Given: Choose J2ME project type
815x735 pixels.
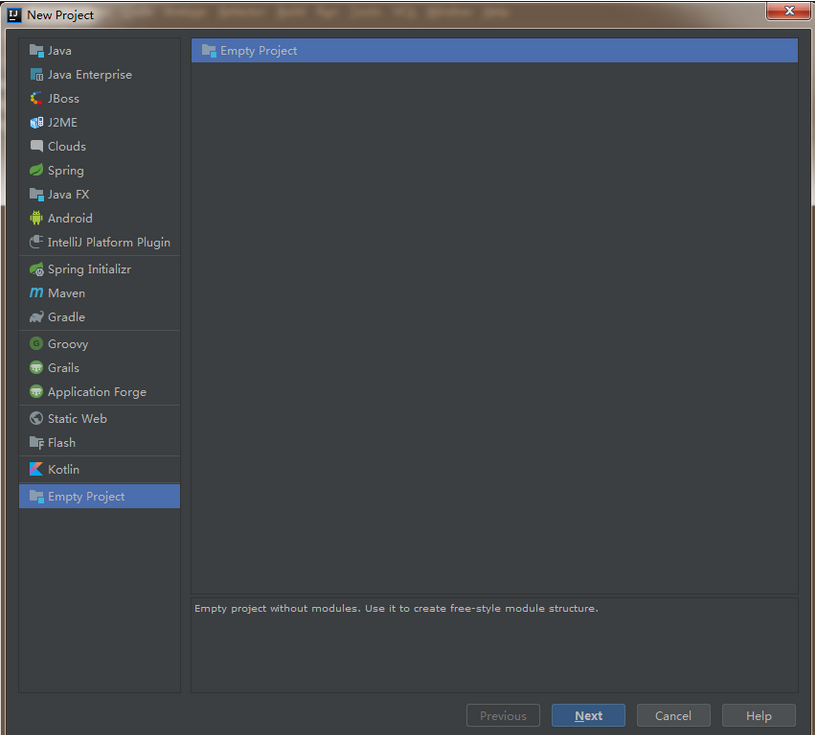Looking at the screenshot, I should 99,122.
